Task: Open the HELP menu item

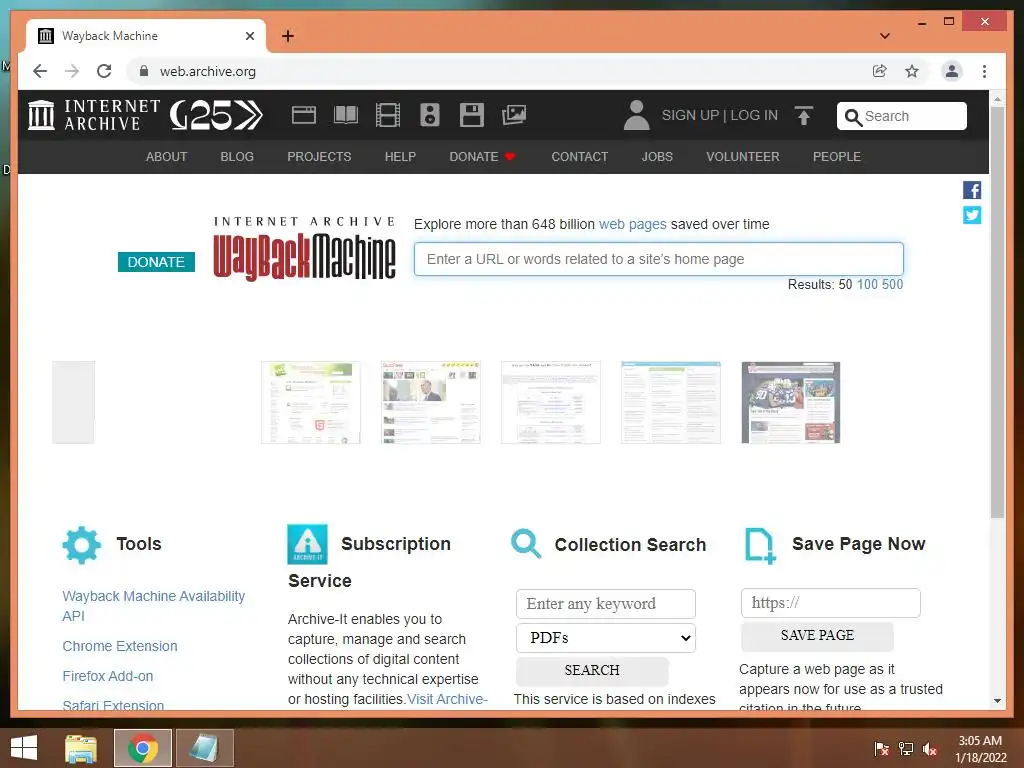Action: 400,157
